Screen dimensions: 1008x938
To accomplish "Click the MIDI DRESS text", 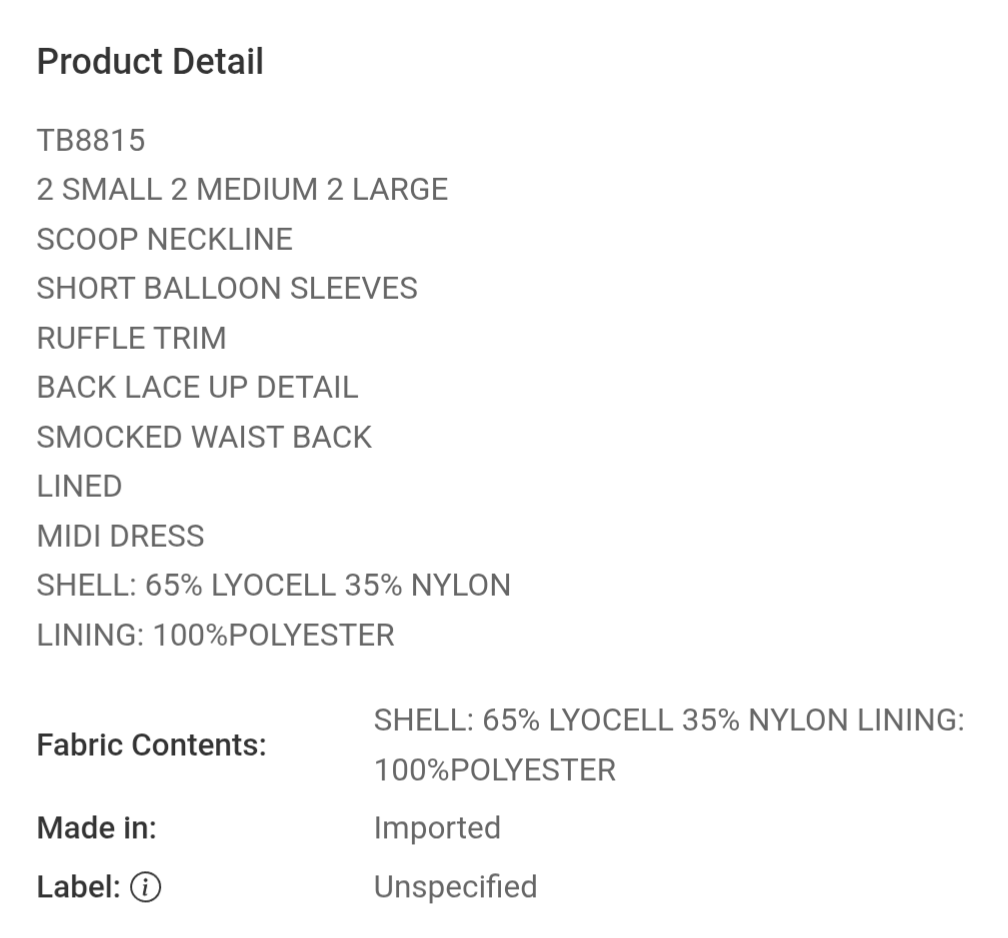I will (x=120, y=536).
